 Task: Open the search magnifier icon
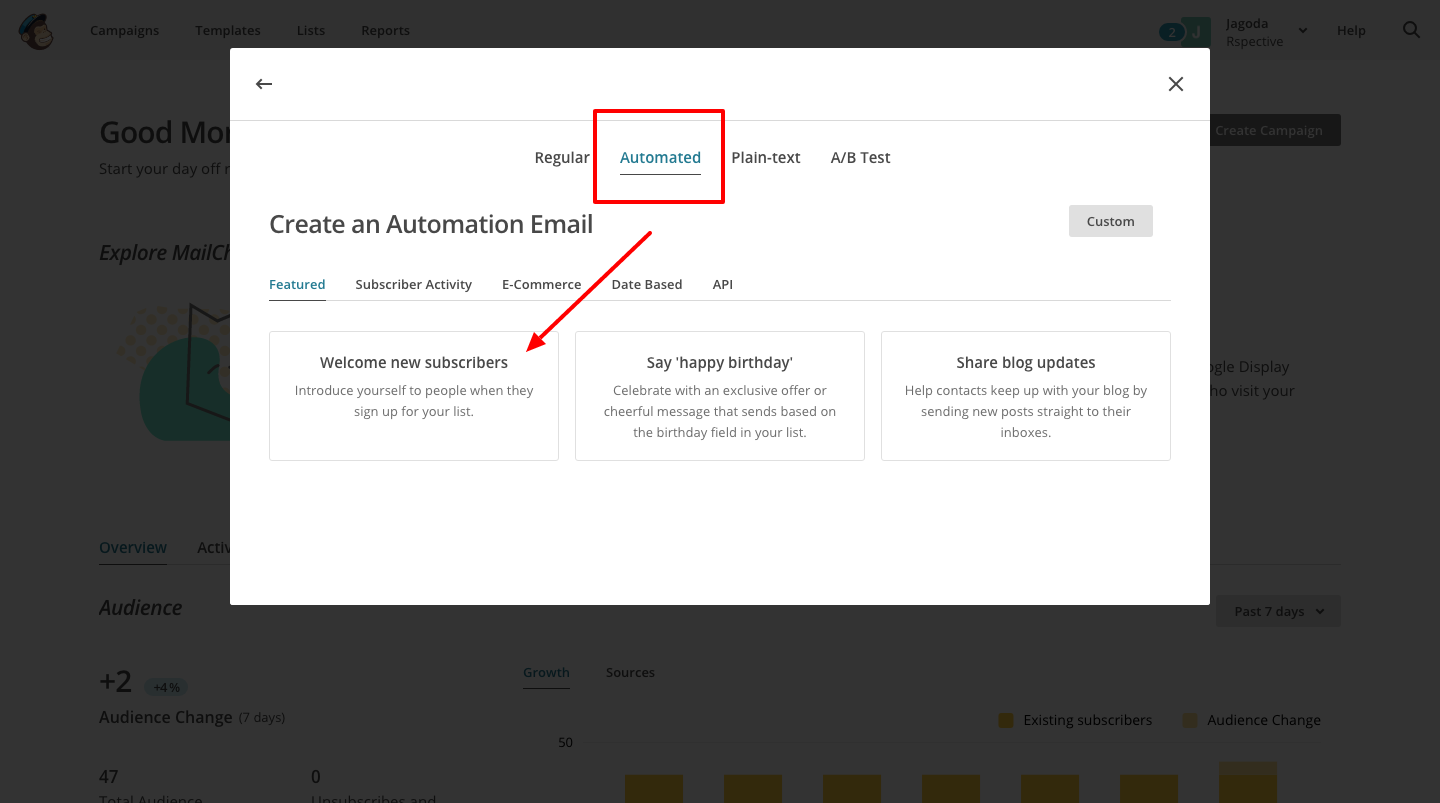pos(1411,30)
